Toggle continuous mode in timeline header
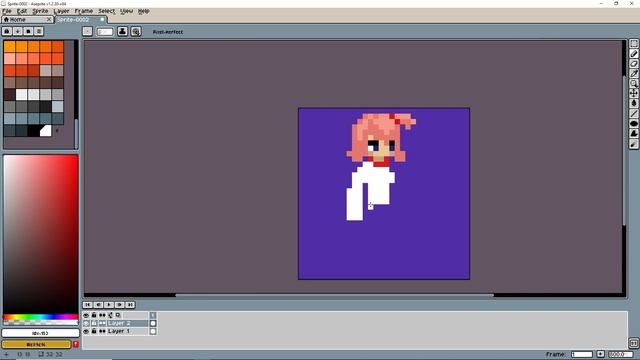640x360 pixels. [102, 315]
